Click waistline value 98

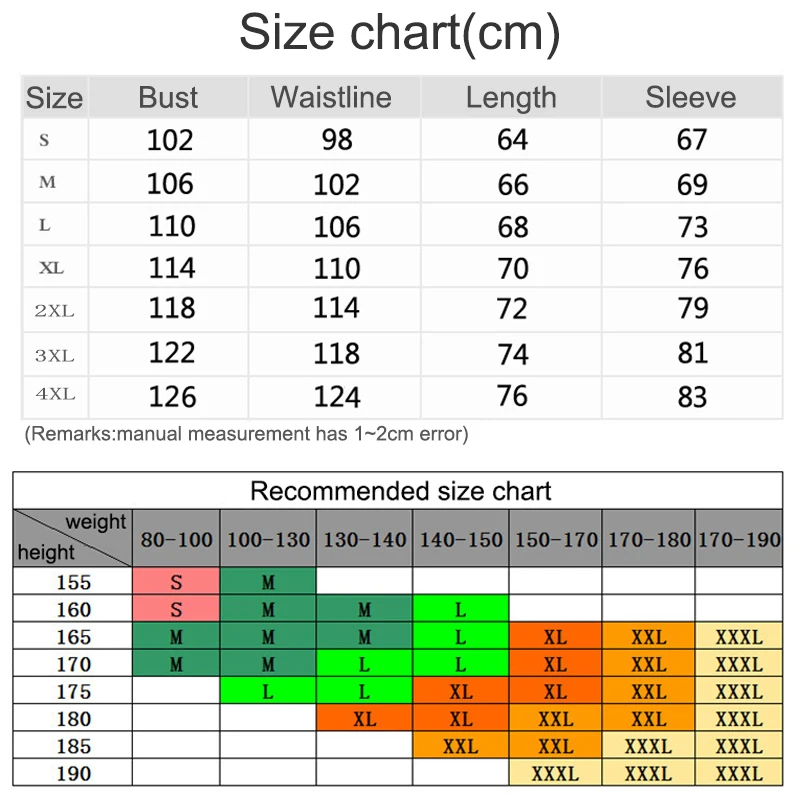(x=337, y=140)
